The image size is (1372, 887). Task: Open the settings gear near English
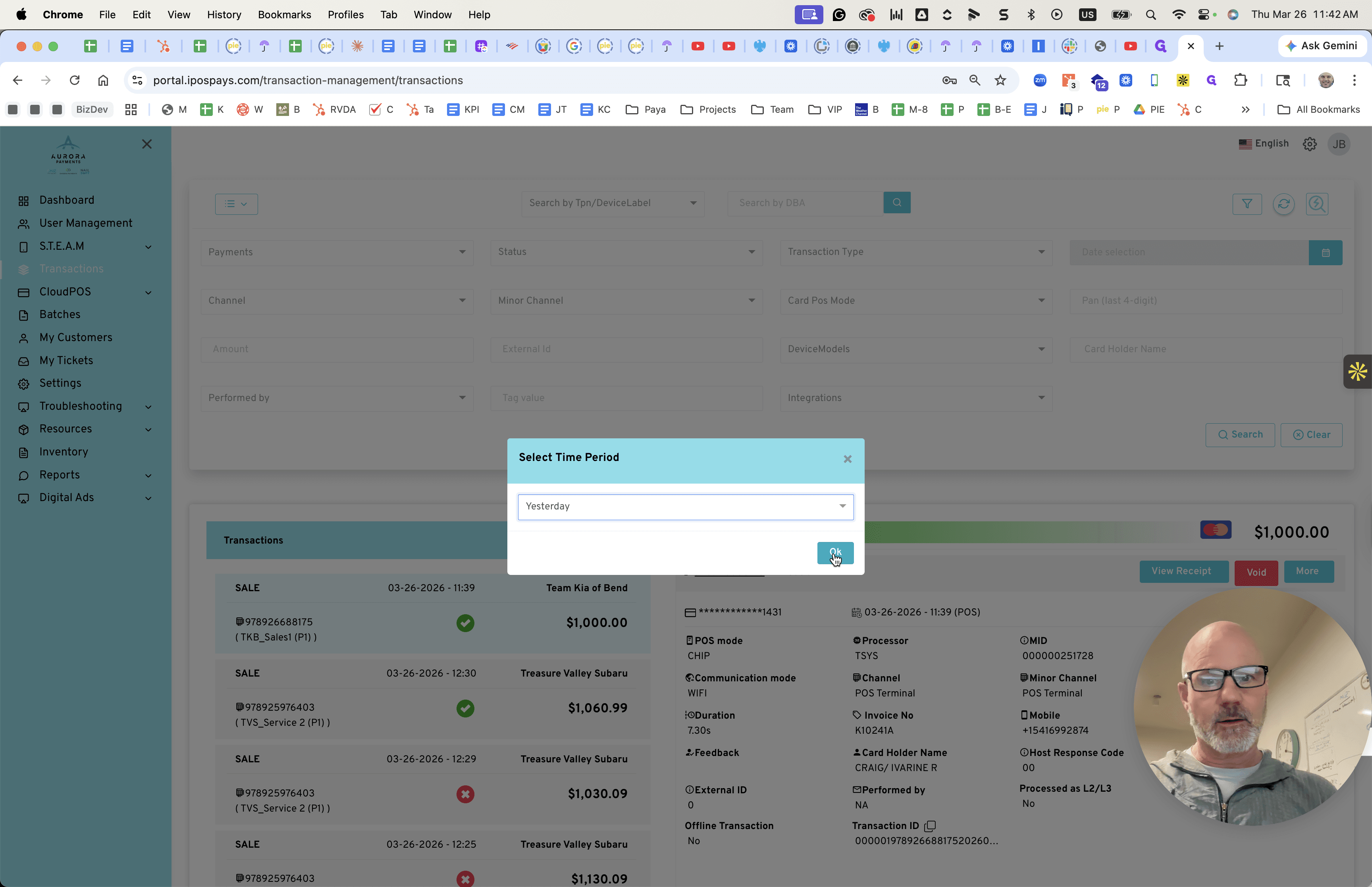click(x=1309, y=144)
